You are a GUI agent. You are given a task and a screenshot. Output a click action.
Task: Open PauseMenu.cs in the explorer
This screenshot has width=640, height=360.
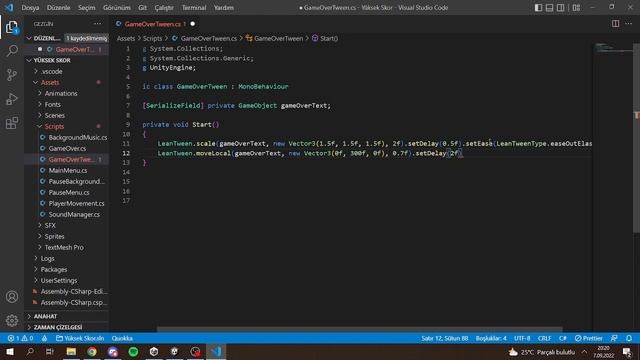click(x=67, y=193)
